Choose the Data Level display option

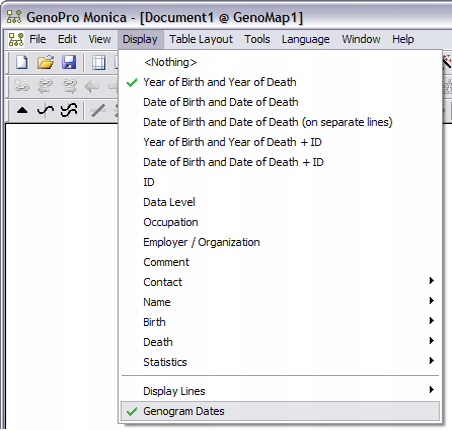pyautogui.click(x=280, y=202)
